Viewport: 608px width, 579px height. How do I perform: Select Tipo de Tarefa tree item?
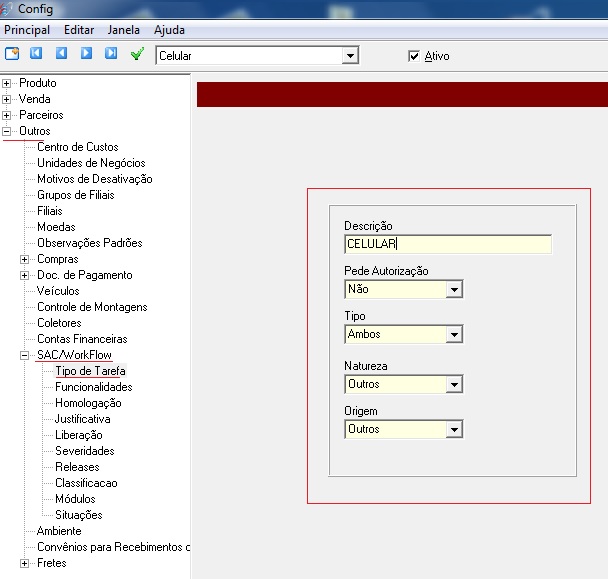tap(90, 371)
